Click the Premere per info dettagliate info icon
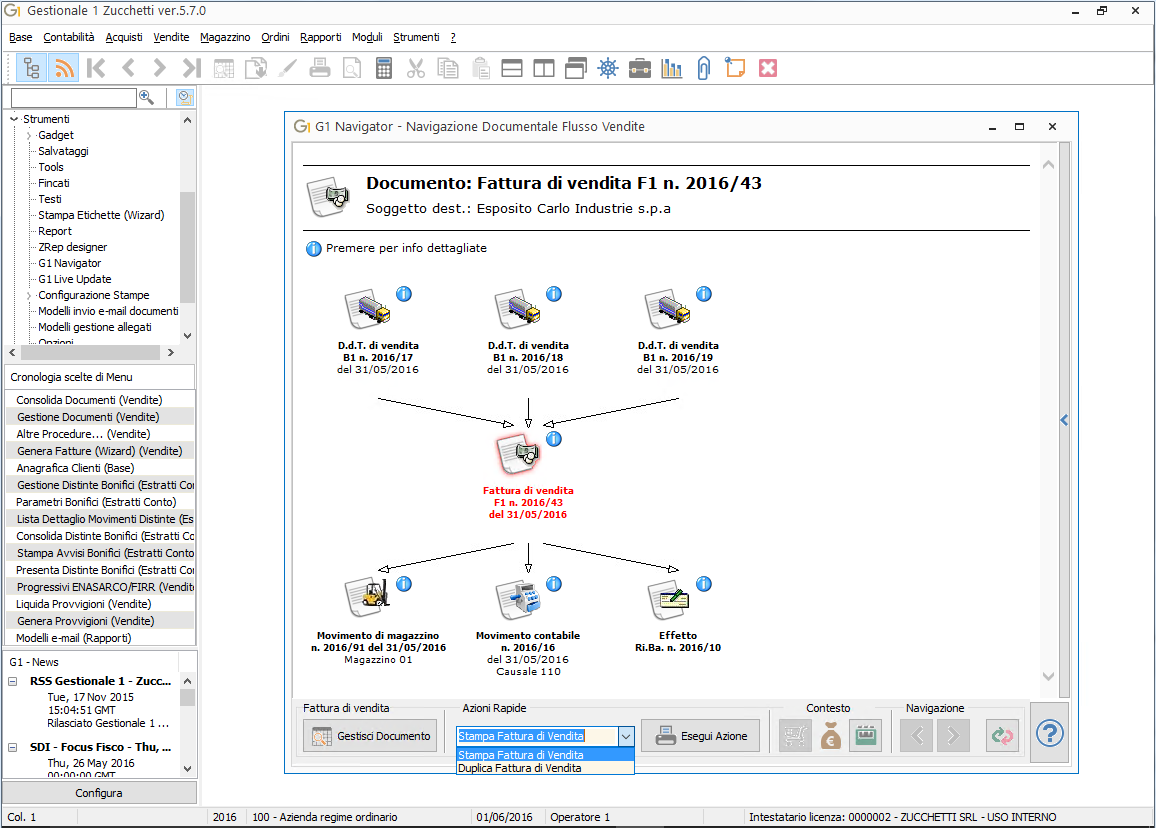 coord(314,248)
